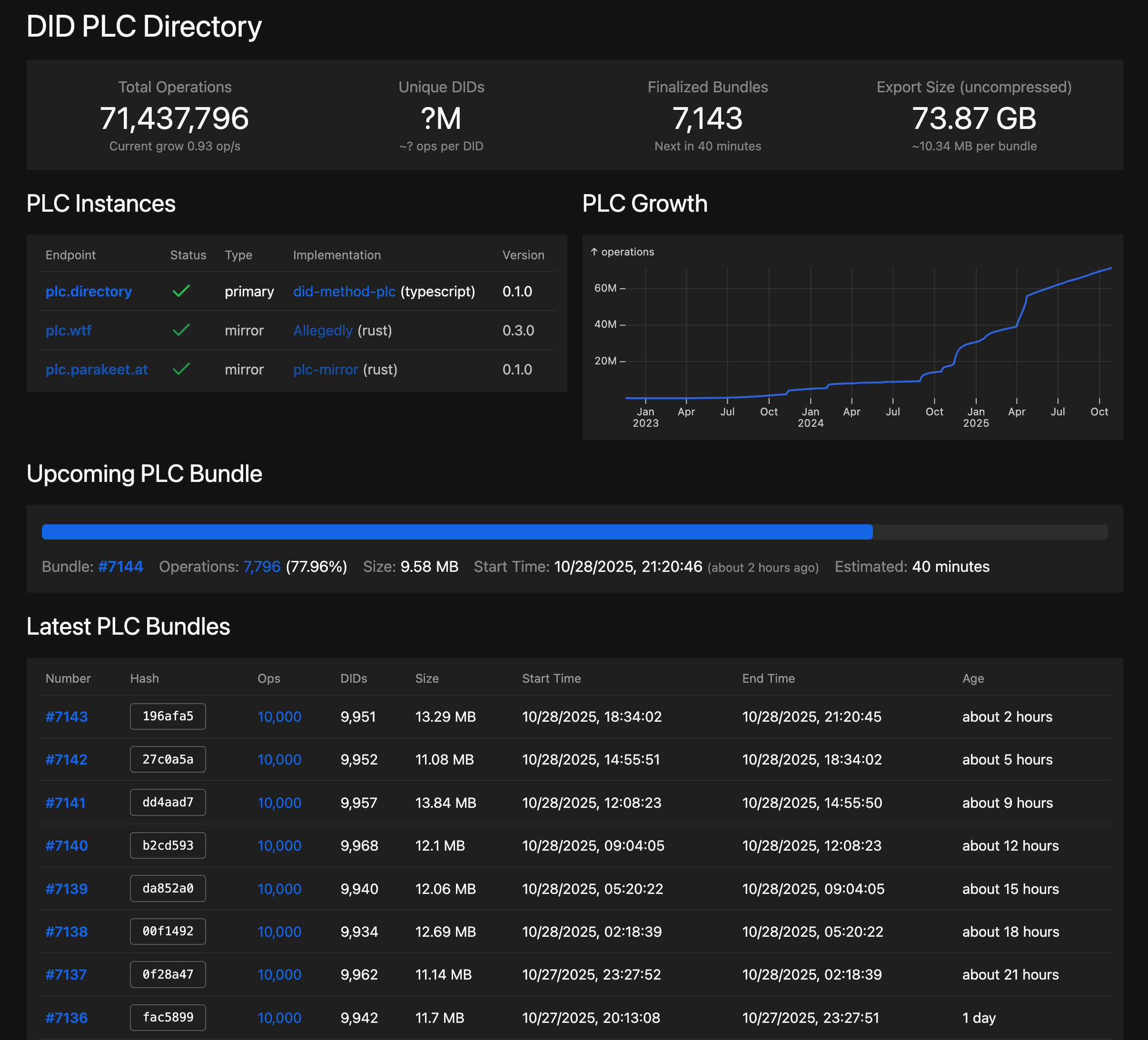1148x1040 pixels.
Task: Click upcoming bundle #7144 link
Action: pyautogui.click(x=120, y=567)
